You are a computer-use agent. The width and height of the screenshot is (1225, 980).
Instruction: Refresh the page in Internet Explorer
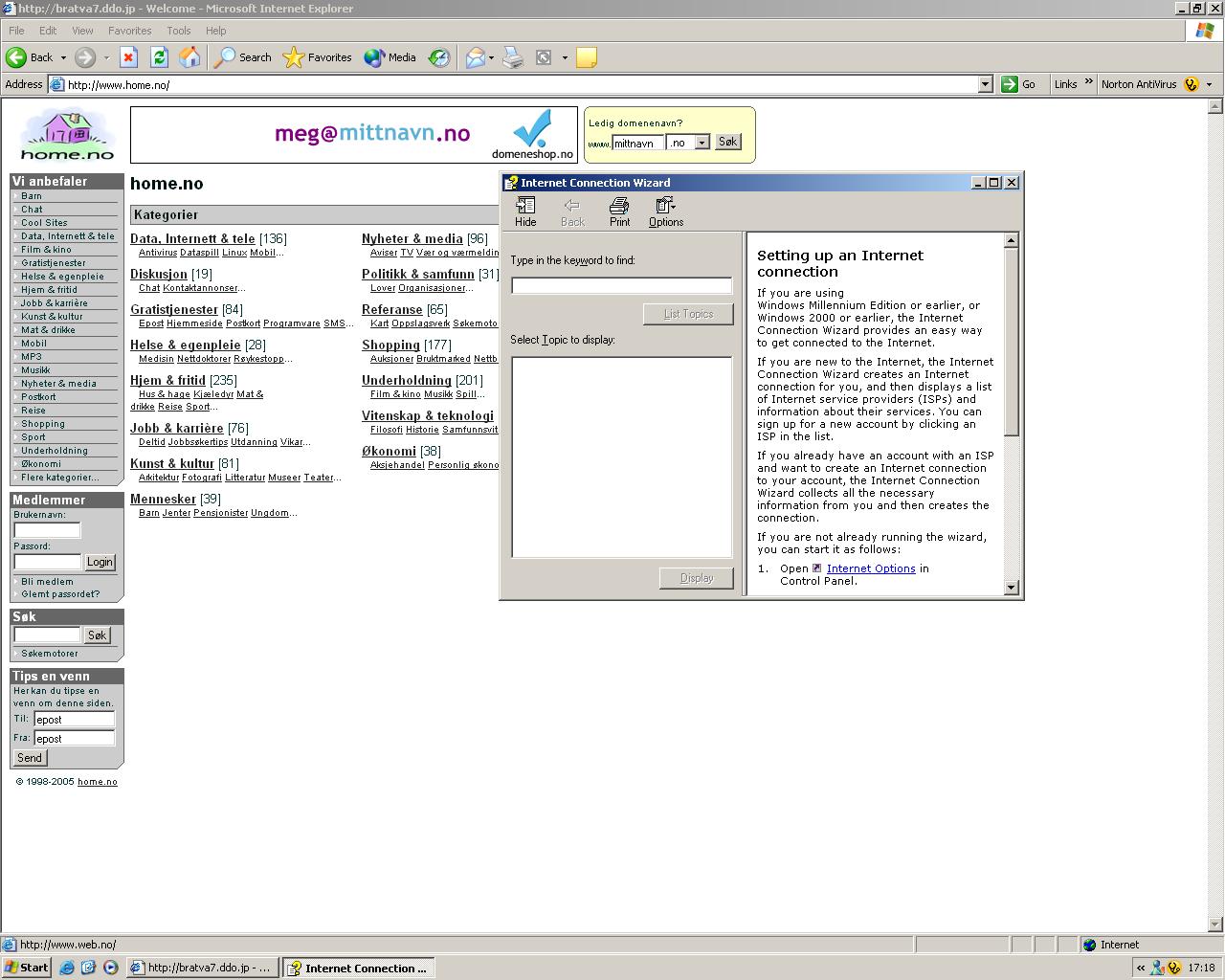point(159,57)
